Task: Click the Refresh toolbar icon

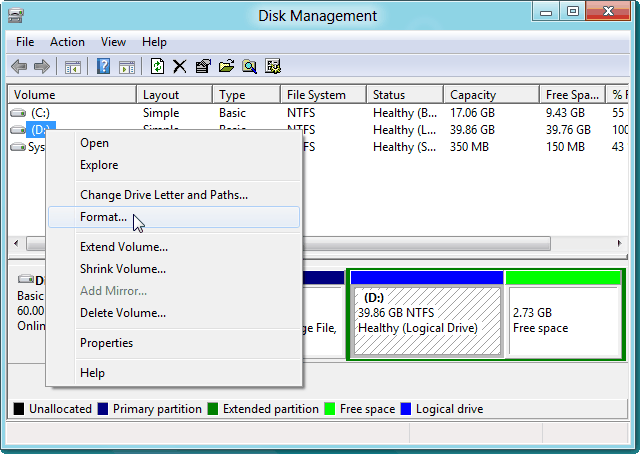Action: click(x=157, y=66)
